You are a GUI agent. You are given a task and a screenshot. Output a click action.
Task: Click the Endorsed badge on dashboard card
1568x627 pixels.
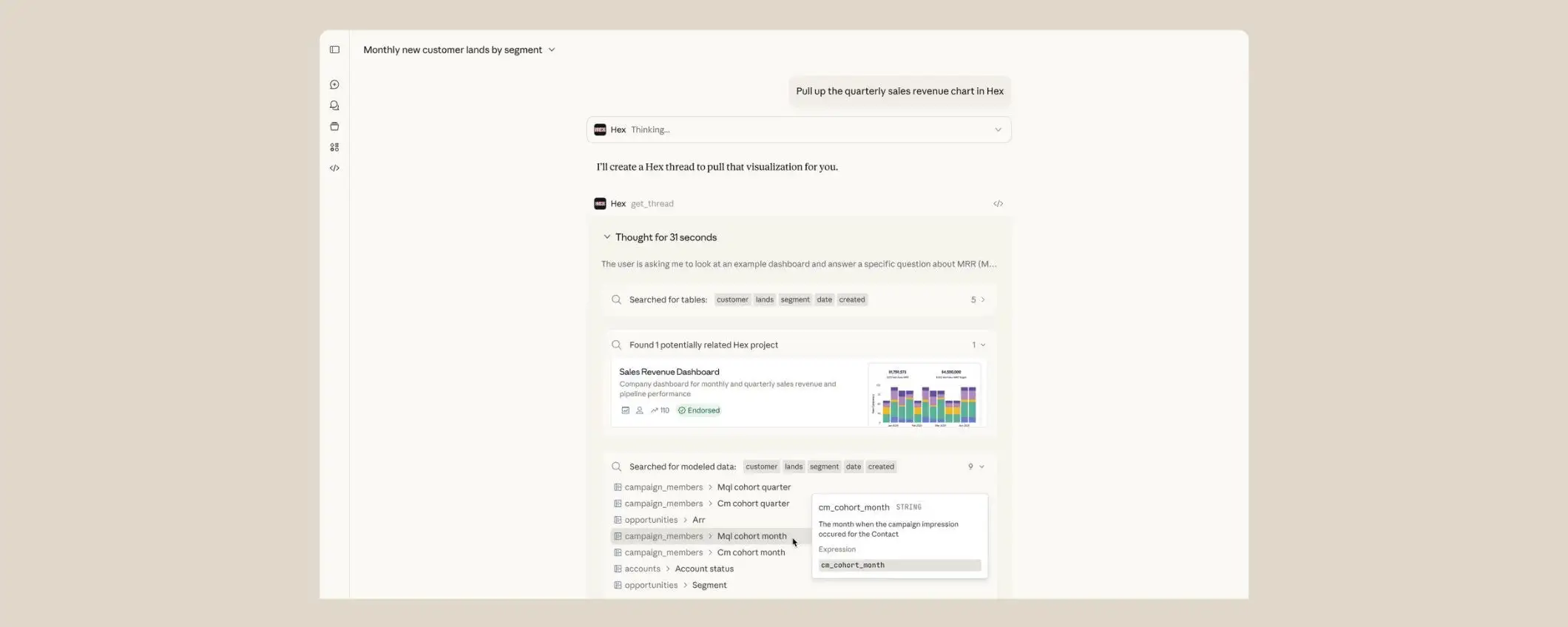(x=699, y=410)
